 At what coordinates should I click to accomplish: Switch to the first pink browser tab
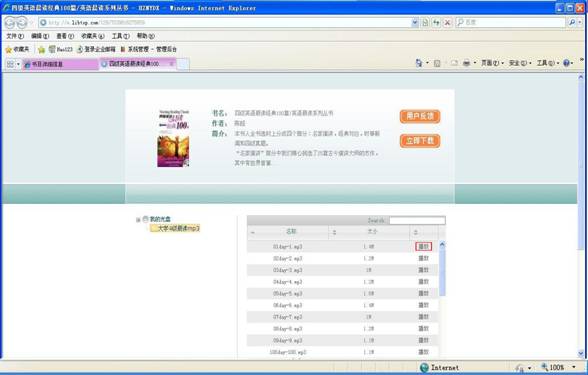(x=60, y=64)
